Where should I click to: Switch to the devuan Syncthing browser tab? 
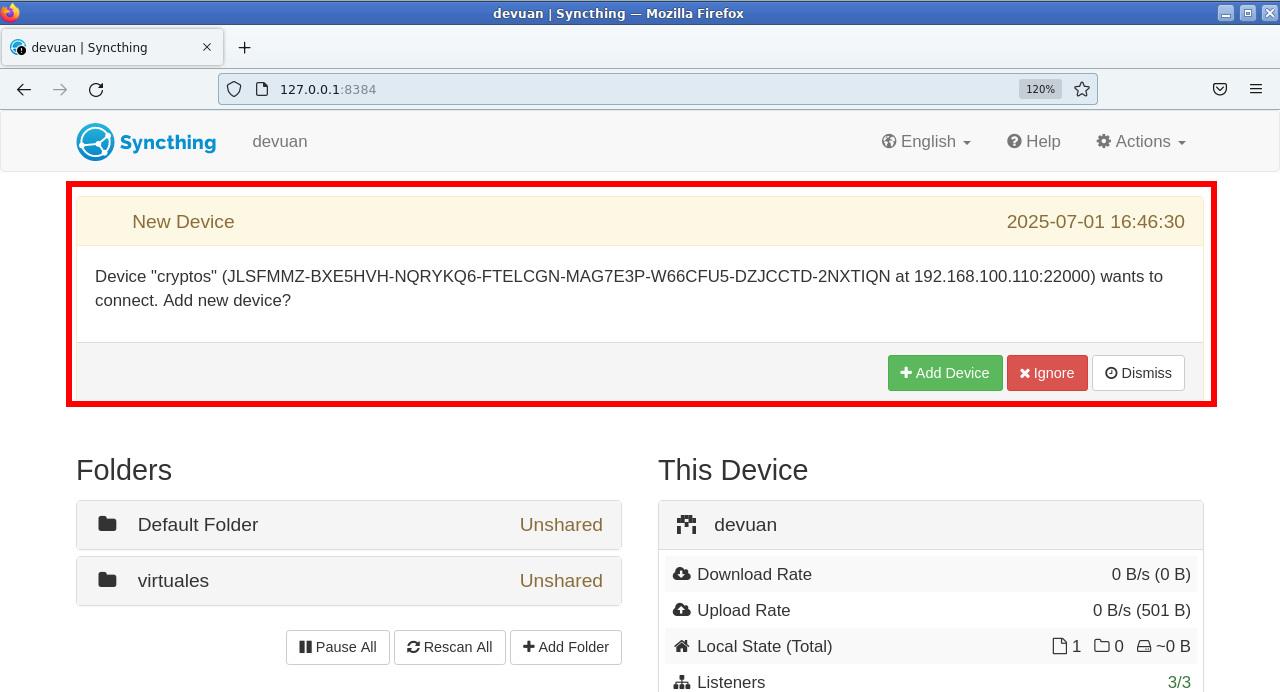click(x=110, y=47)
